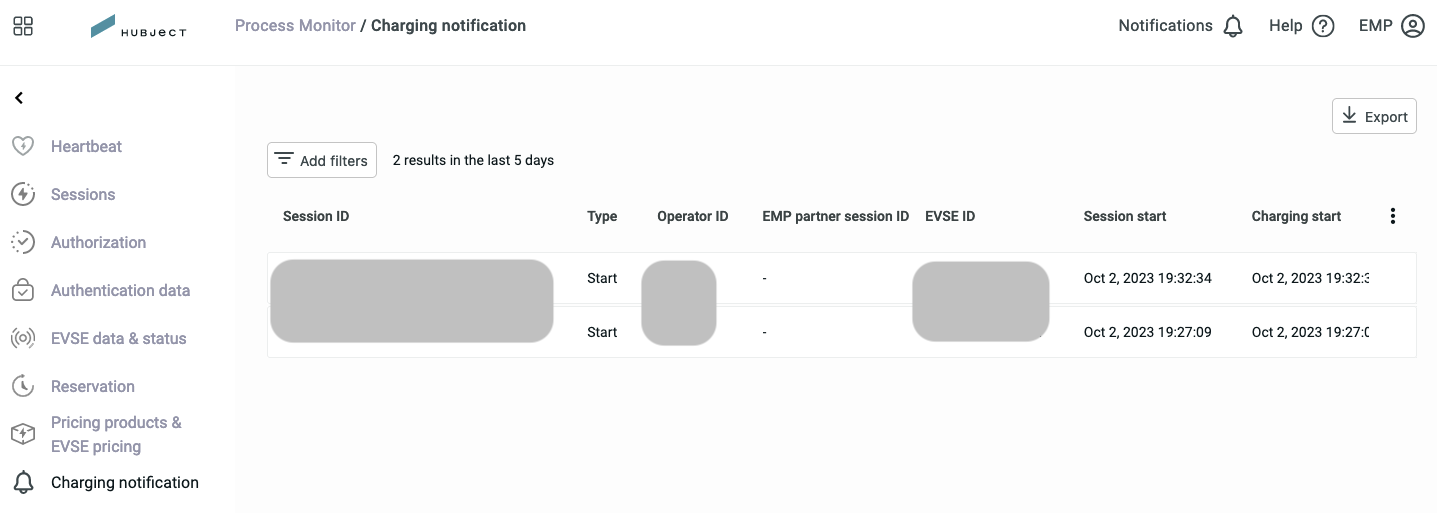The image size is (1437, 513).
Task: Go to Authentication data in the sidebar
Action: click(x=120, y=290)
